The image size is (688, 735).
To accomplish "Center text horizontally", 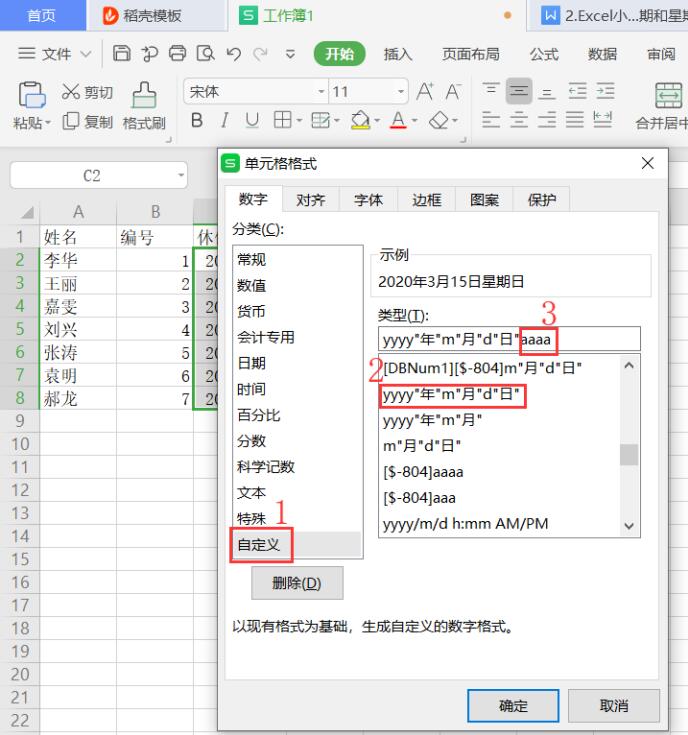I will click(x=519, y=120).
